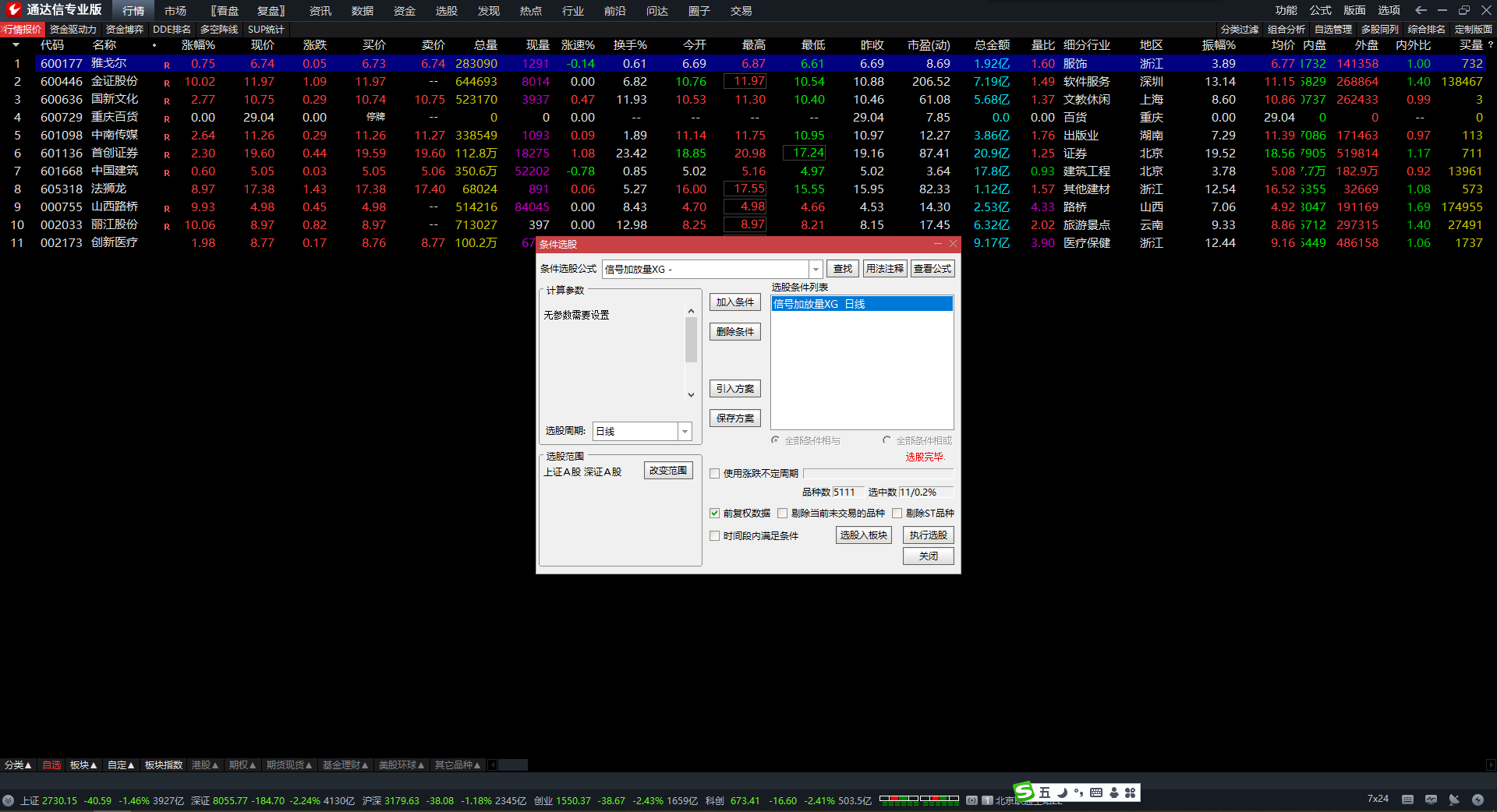Open the 自选管理 toolbar tab
This screenshot has height=812, width=1497.
1333,30
